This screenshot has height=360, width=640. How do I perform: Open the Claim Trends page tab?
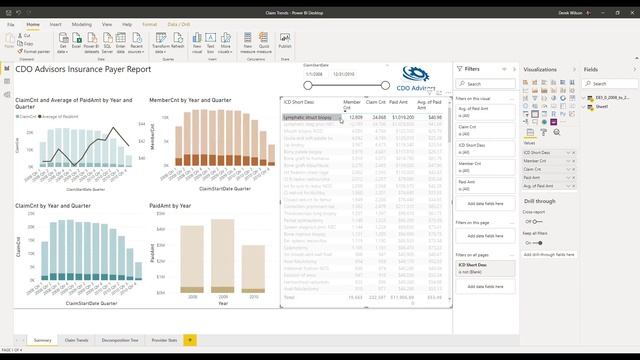(x=76, y=340)
